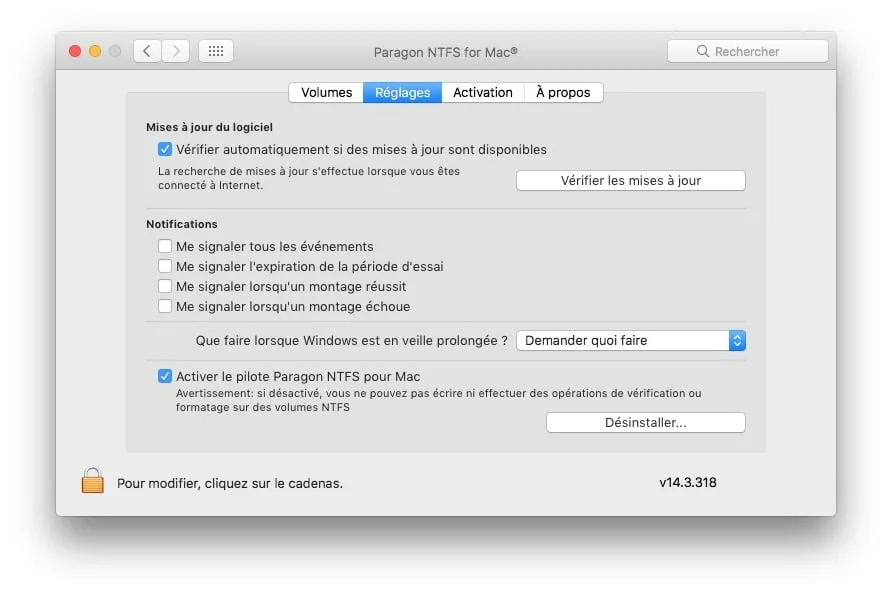The width and height of the screenshot is (892, 596).
Task: Enable 'montage échoue' notification checkbox
Action: pyautogui.click(x=165, y=306)
